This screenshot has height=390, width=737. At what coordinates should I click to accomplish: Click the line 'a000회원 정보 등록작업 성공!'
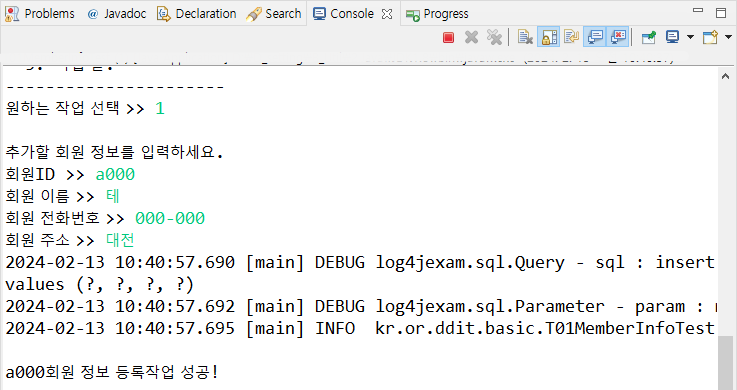point(112,372)
